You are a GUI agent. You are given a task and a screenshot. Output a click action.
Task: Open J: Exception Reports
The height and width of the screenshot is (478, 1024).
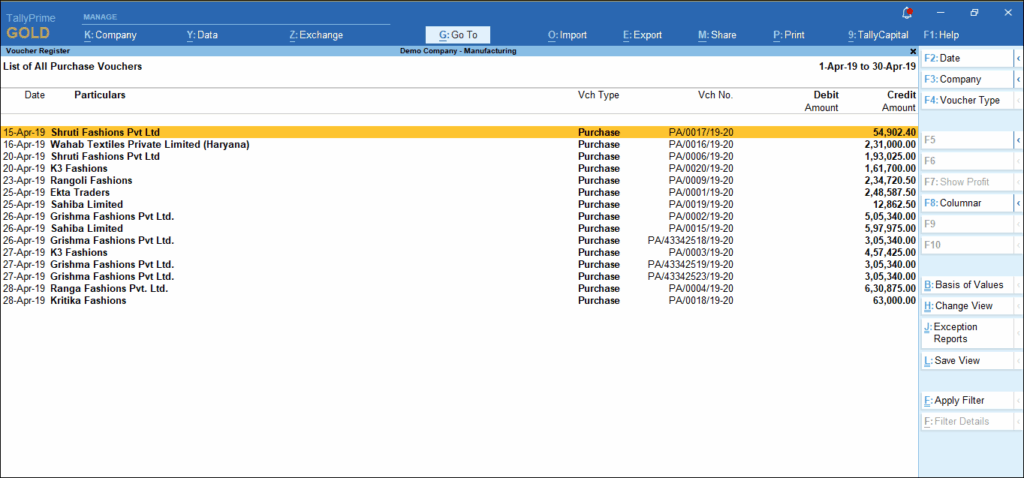pyautogui.click(x=968, y=333)
